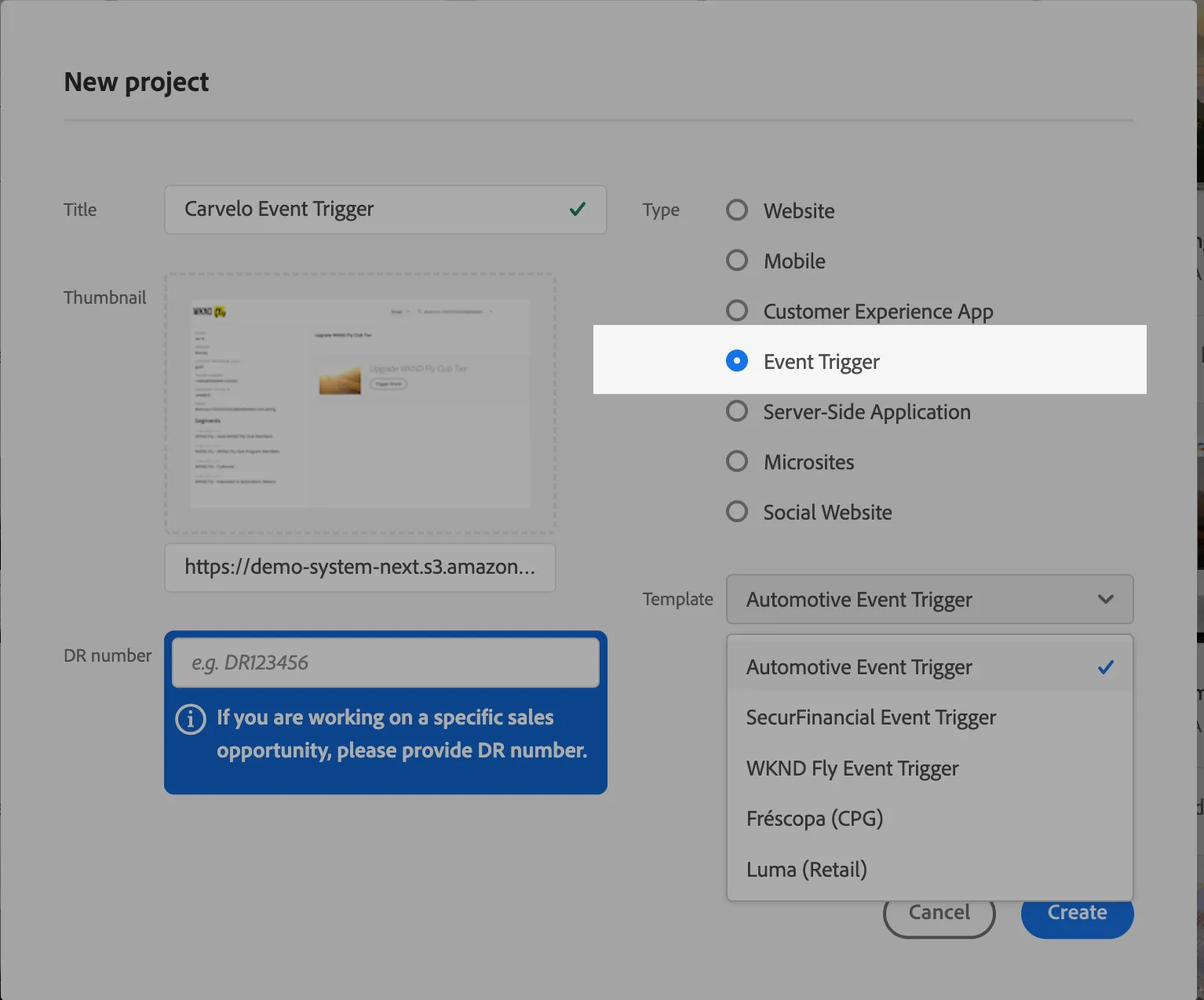Click the info icon beside DR number hint
Viewport: 1204px width, 1000px height.
(x=190, y=718)
